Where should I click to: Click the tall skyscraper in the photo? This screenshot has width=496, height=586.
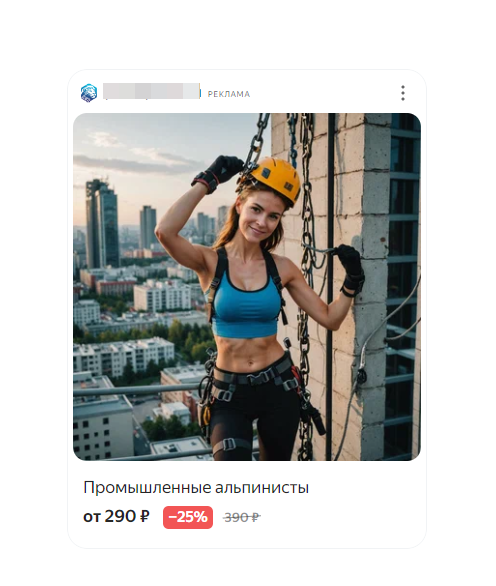pos(102,223)
